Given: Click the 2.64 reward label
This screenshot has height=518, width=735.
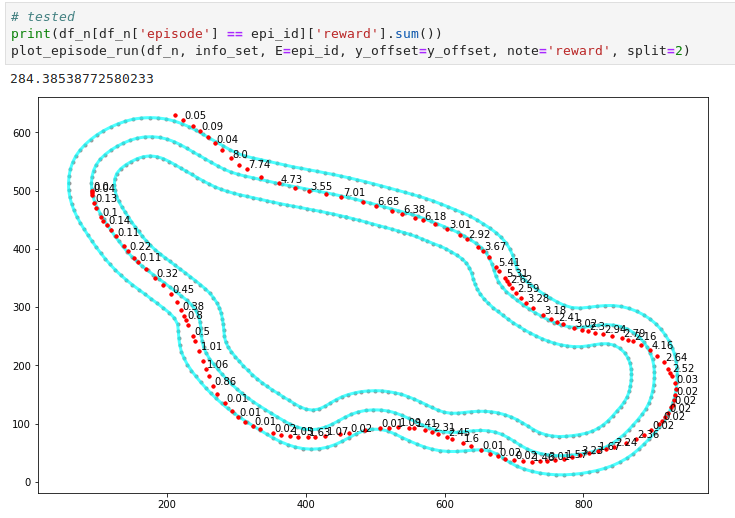Looking at the screenshot, I should click(x=676, y=358).
